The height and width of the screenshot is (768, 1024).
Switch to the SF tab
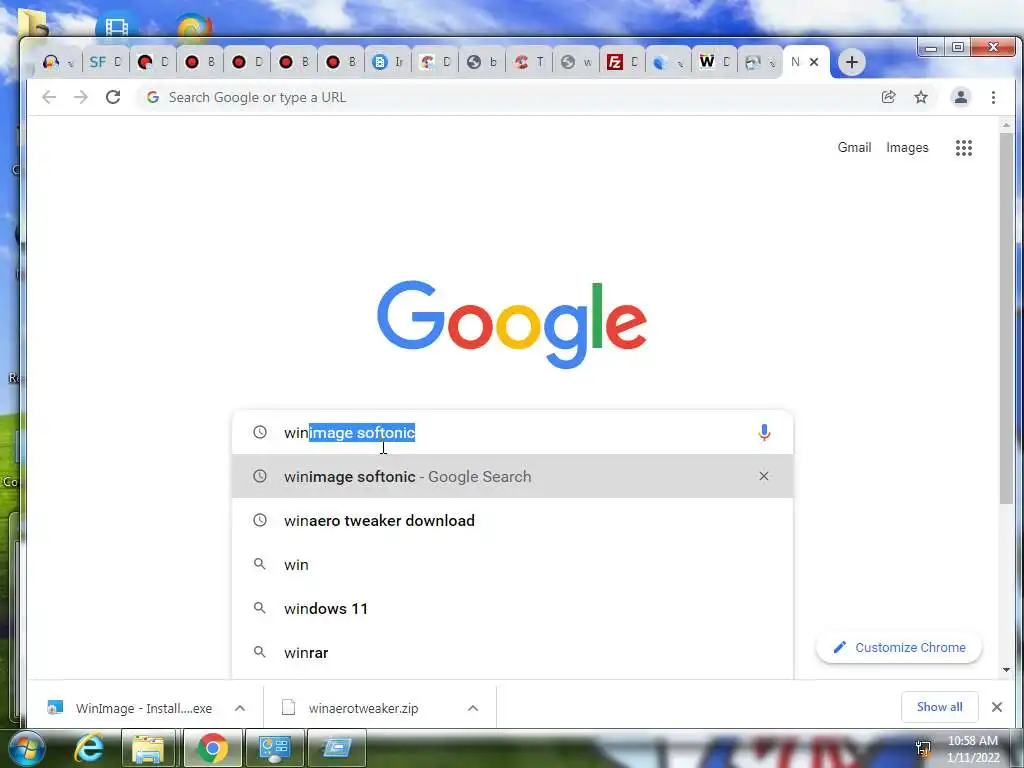pyautogui.click(x=106, y=62)
